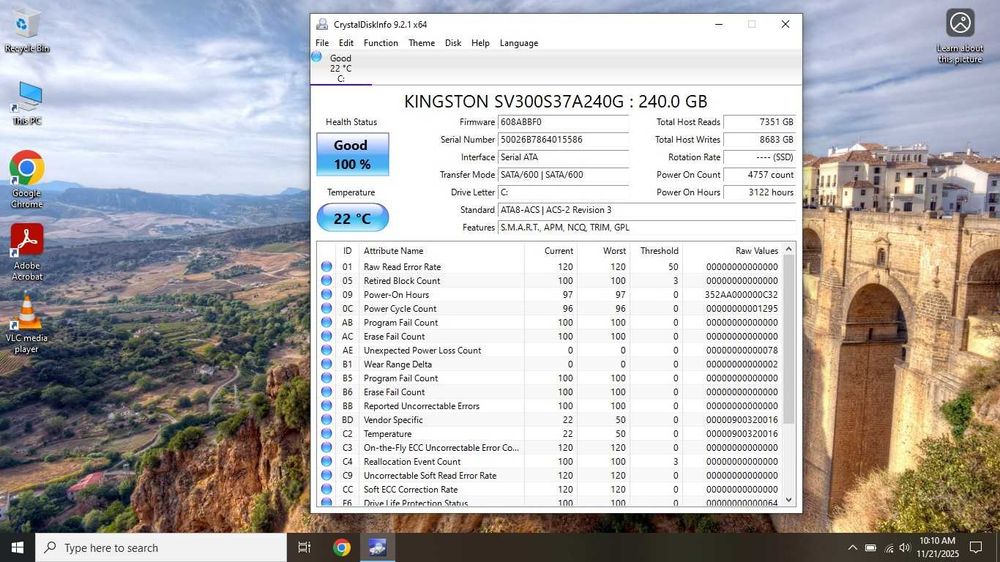Open Task View from the taskbar
Screen dimensions: 1000x562
(304, 547)
